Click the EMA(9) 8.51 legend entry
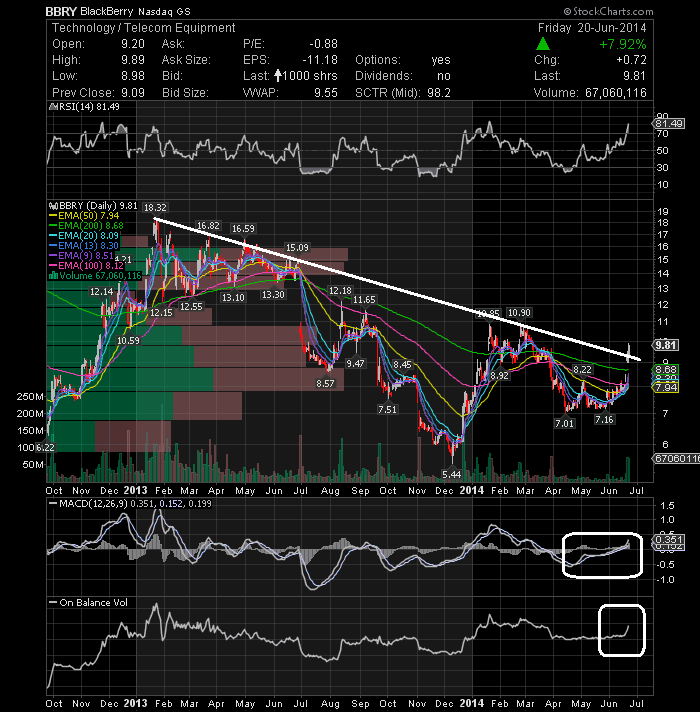The height and width of the screenshot is (712, 700). tap(82, 256)
